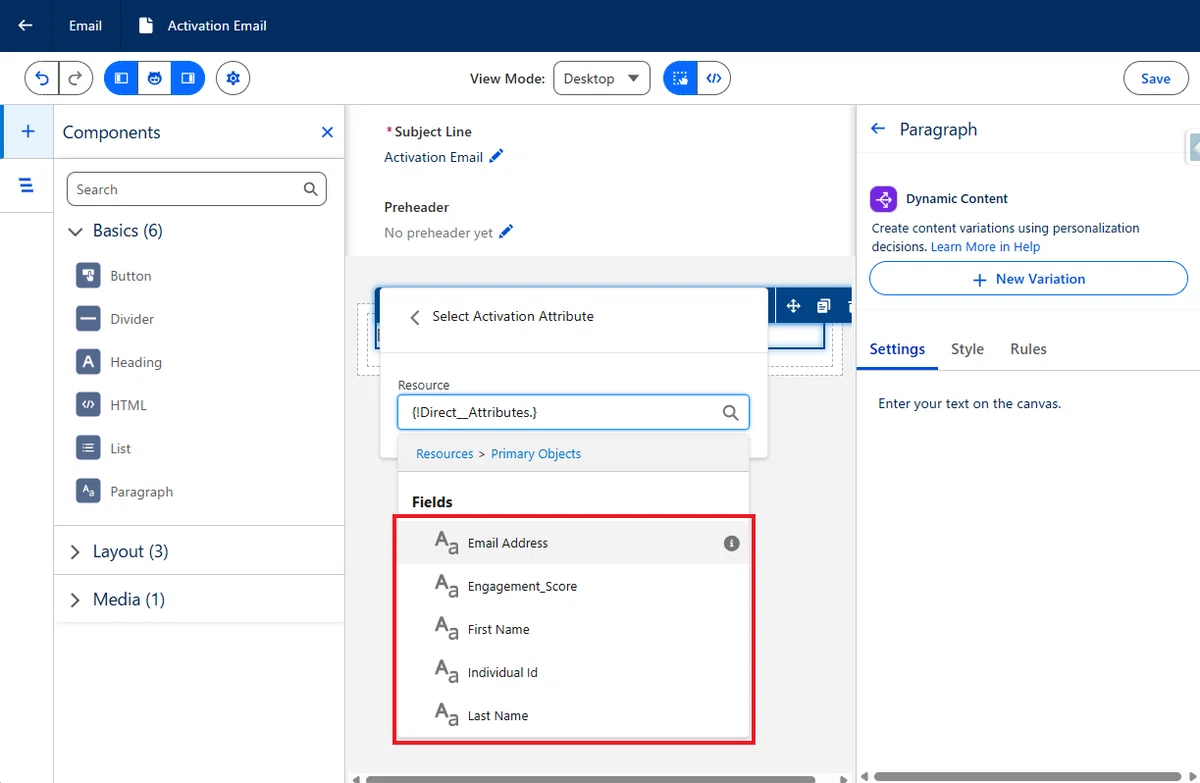Toggle the right panel visibility button
Image resolution: width=1200 pixels, height=783 pixels.
(x=188, y=78)
